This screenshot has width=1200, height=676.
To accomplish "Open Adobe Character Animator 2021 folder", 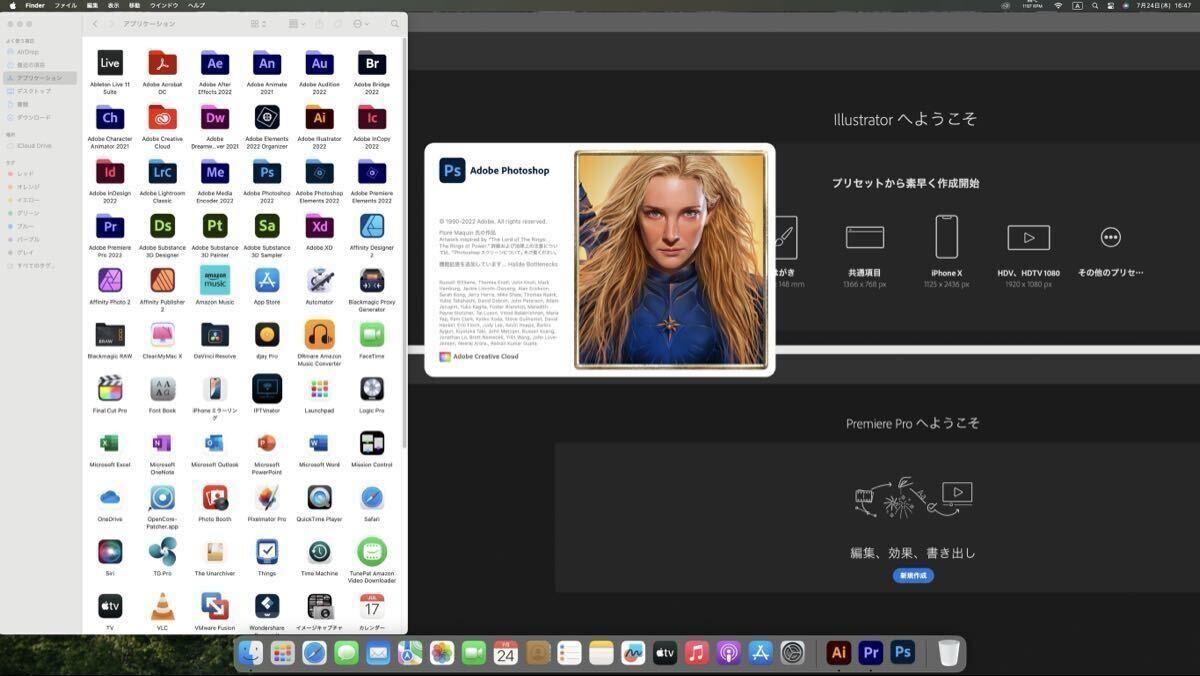I will [110, 118].
